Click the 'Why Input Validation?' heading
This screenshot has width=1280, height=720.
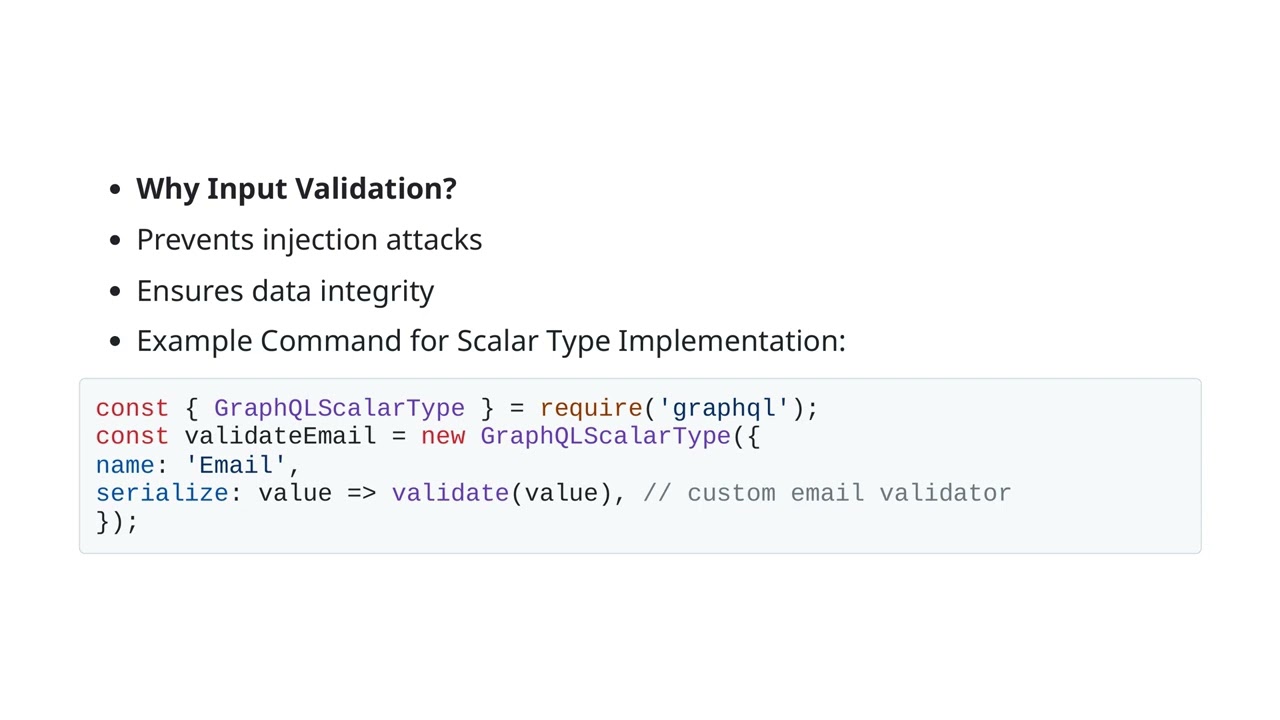click(x=296, y=189)
